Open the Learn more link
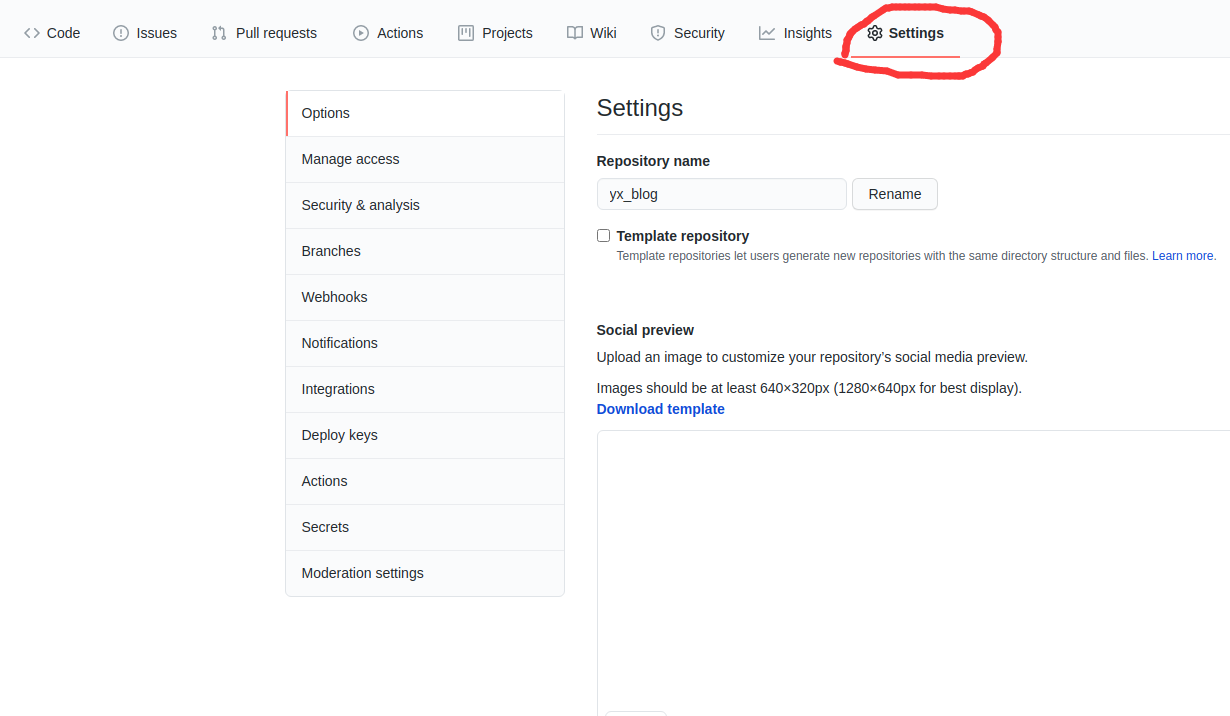 1183,255
